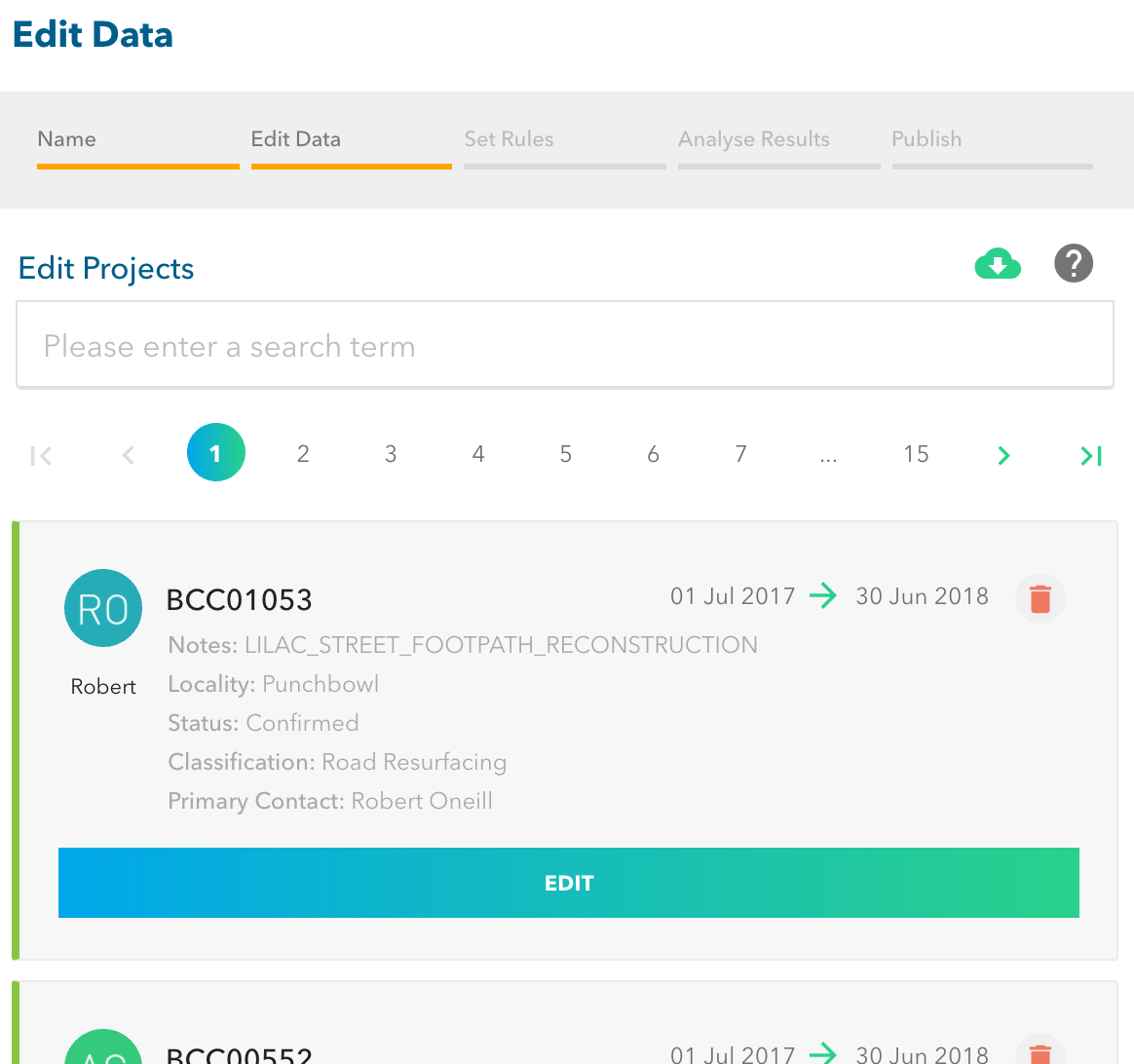
Task: Select page 4 in the pagination
Action: (x=477, y=454)
